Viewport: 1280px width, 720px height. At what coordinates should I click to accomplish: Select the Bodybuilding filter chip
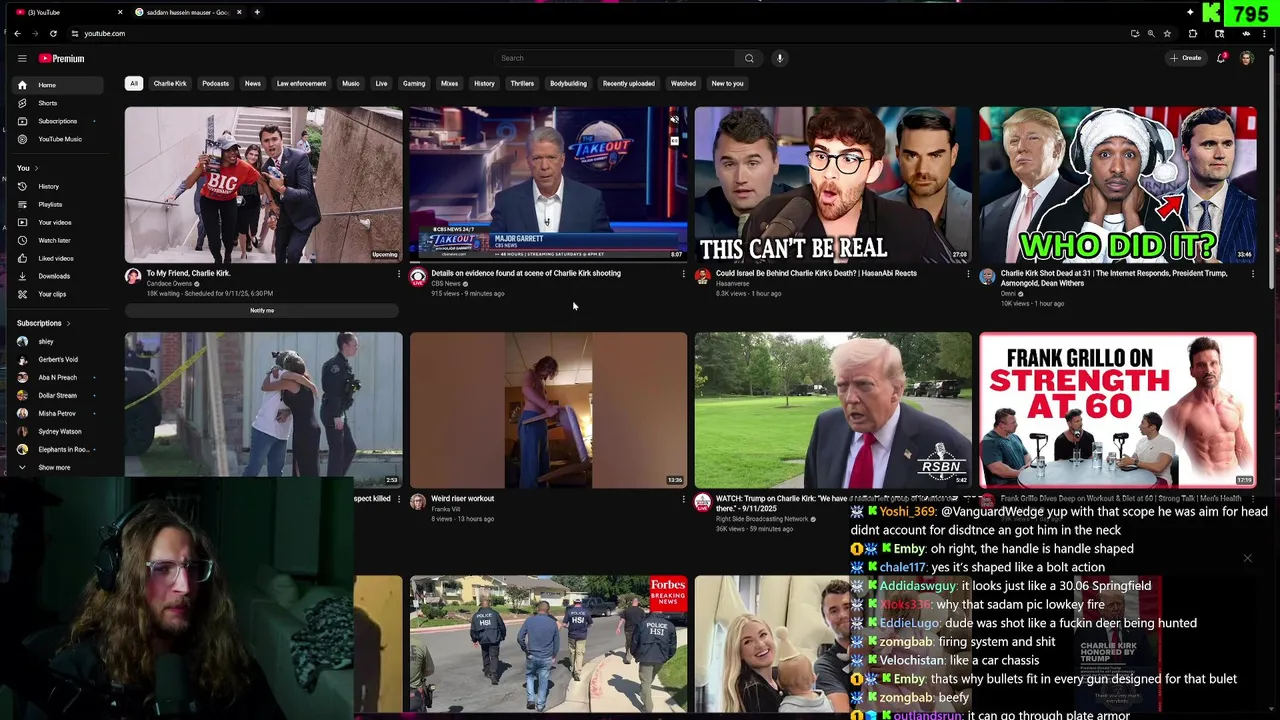(568, 84)
